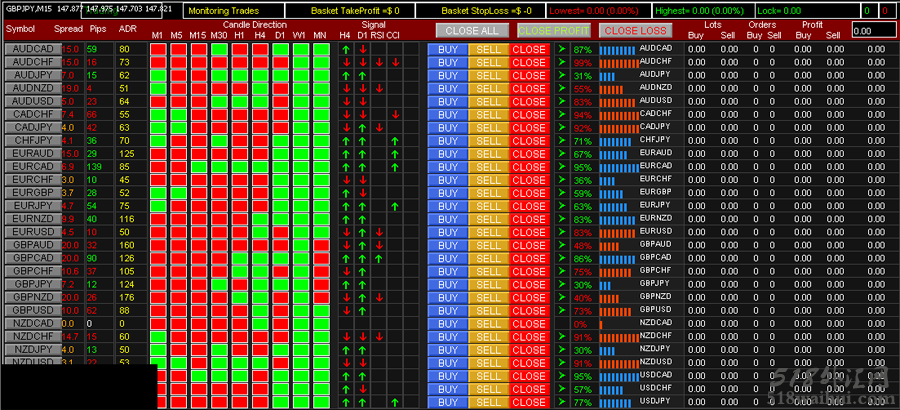Viewport: 900px width, 410px height.
Task: Click the GBPAUD MN candle direction square
Action: (321, 245)
